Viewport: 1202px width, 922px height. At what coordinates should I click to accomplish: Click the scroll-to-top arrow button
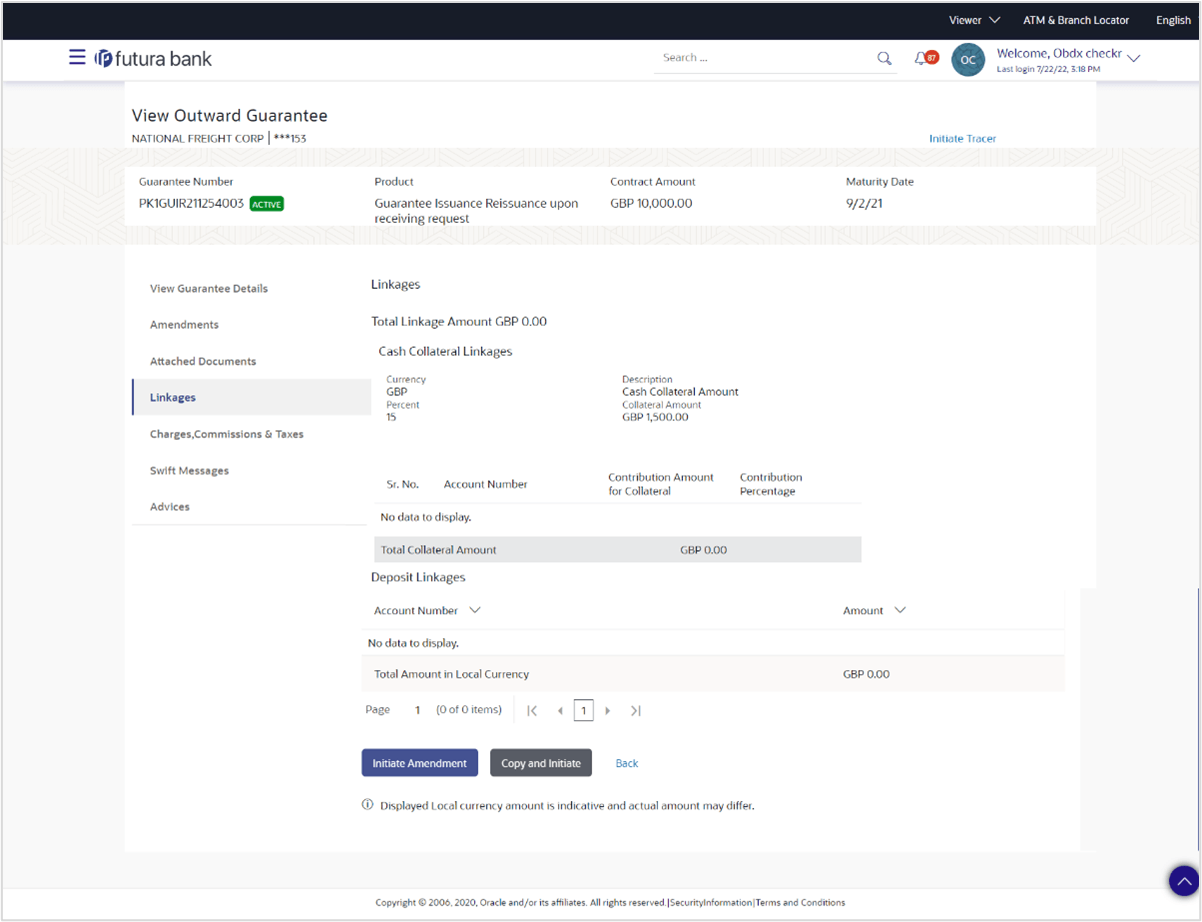click(1184, 881)
